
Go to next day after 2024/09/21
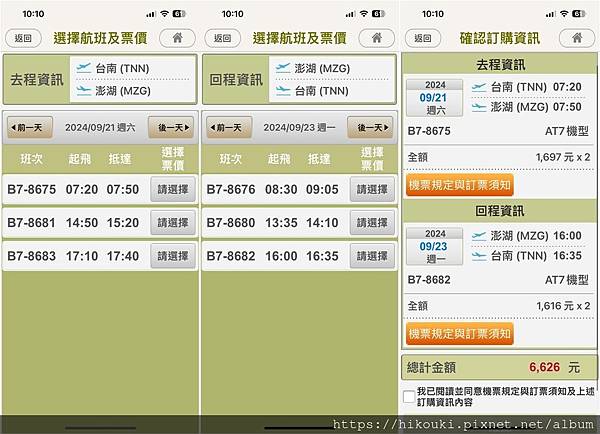tap(171, 127)
